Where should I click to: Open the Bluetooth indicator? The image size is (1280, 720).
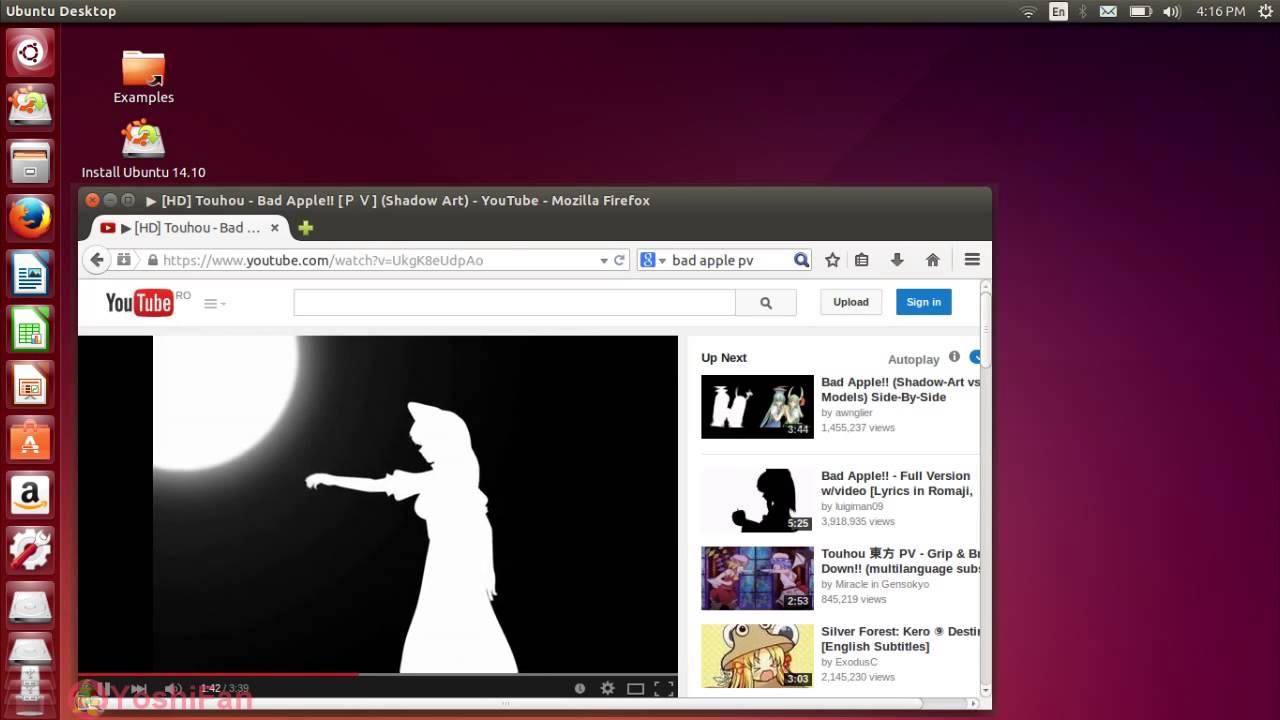coord(1083,11)
